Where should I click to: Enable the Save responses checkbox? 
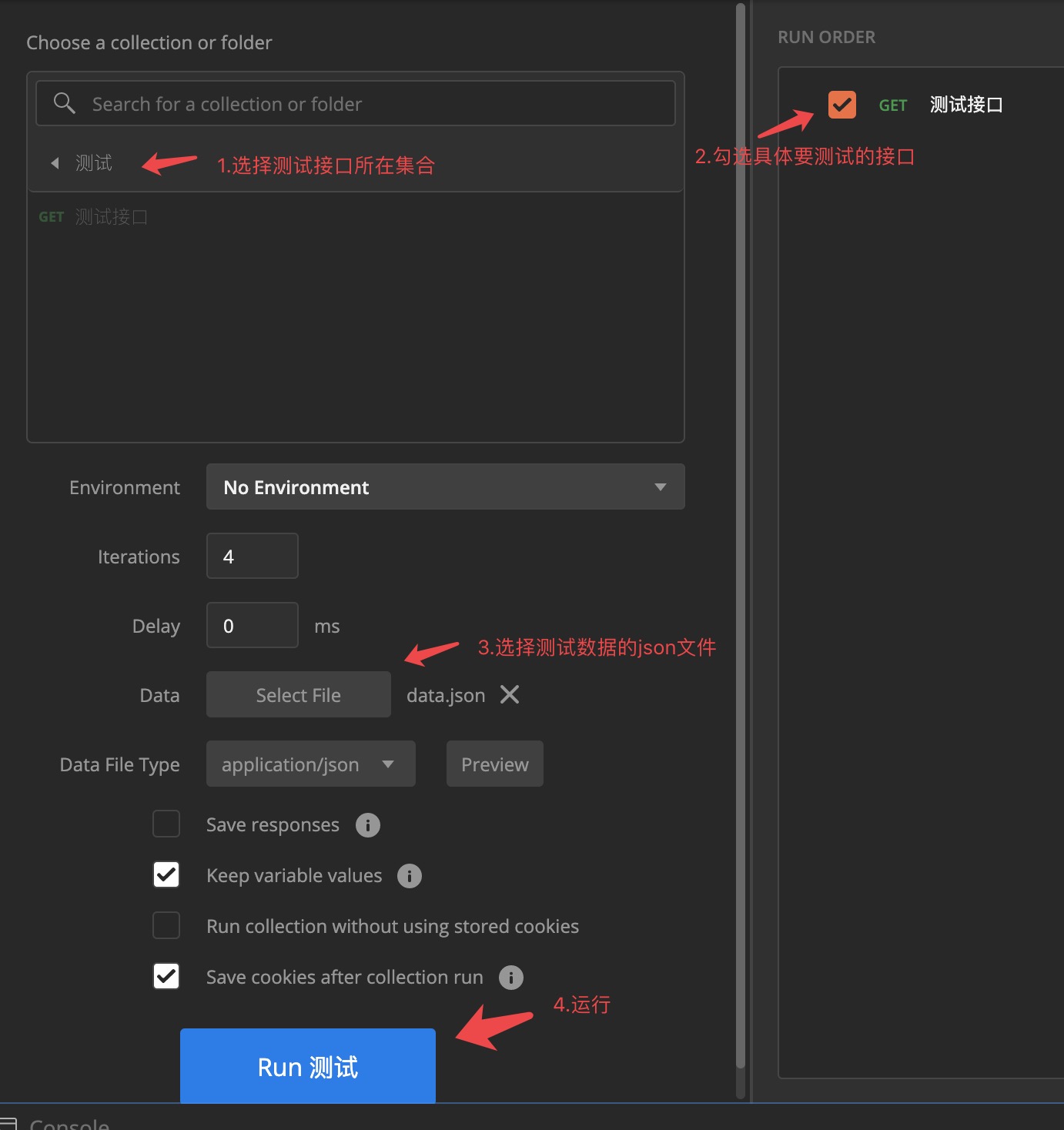click(x=166, y=824)
